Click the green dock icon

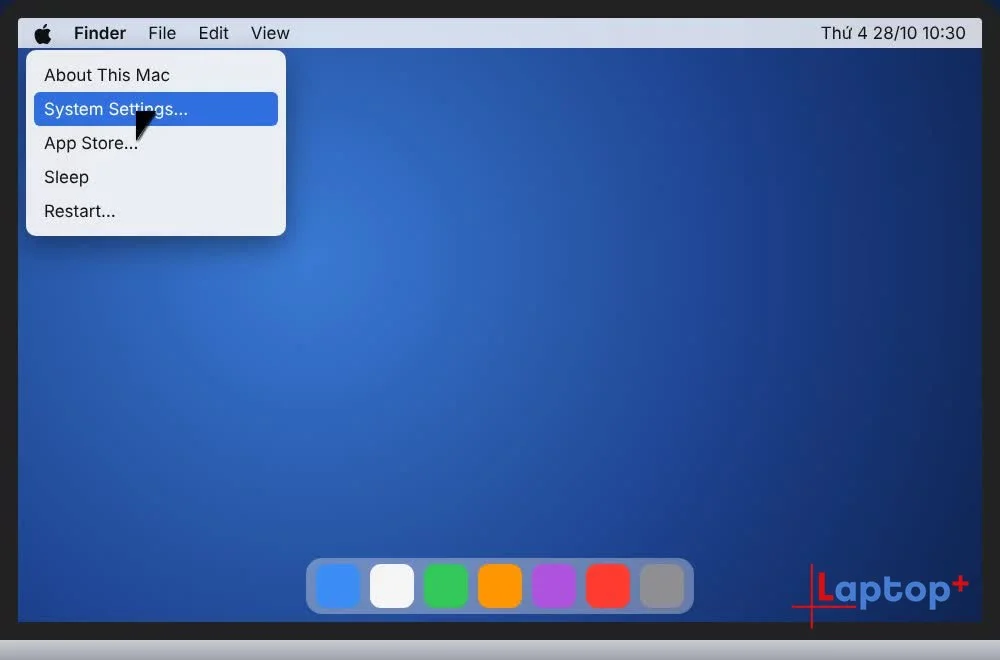click(446, 585)
